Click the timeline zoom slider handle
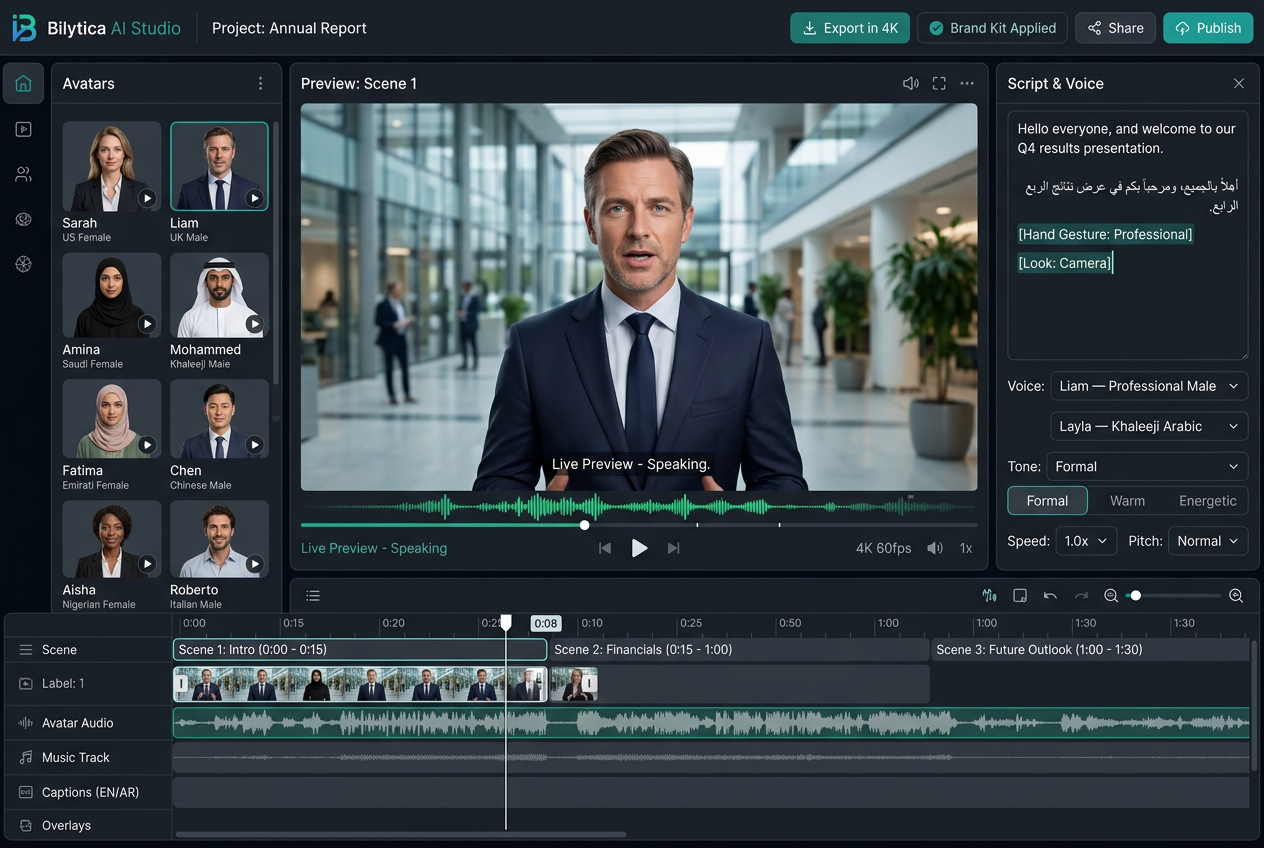The image size is (1264, 848). (1135, 596)
